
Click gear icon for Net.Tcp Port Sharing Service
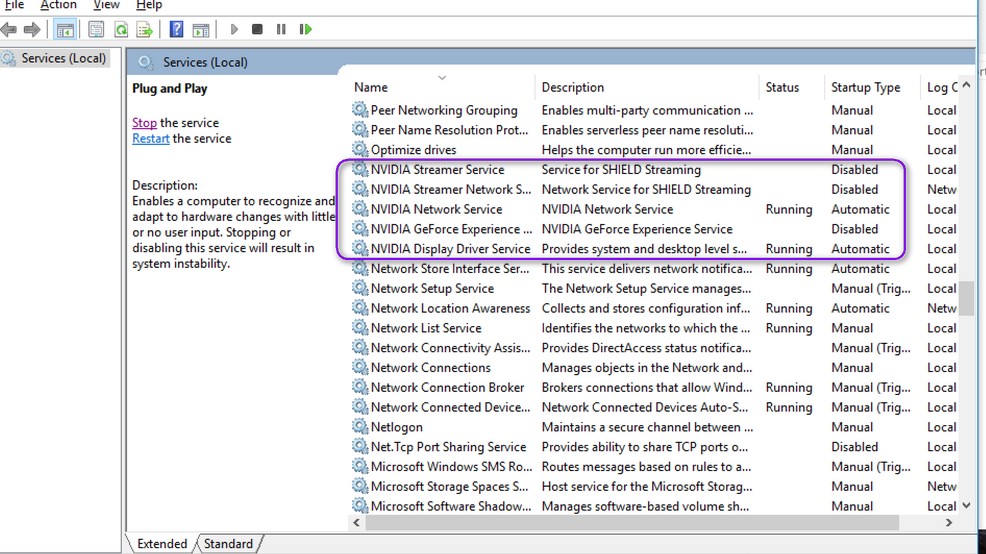(x=360, y=446)
